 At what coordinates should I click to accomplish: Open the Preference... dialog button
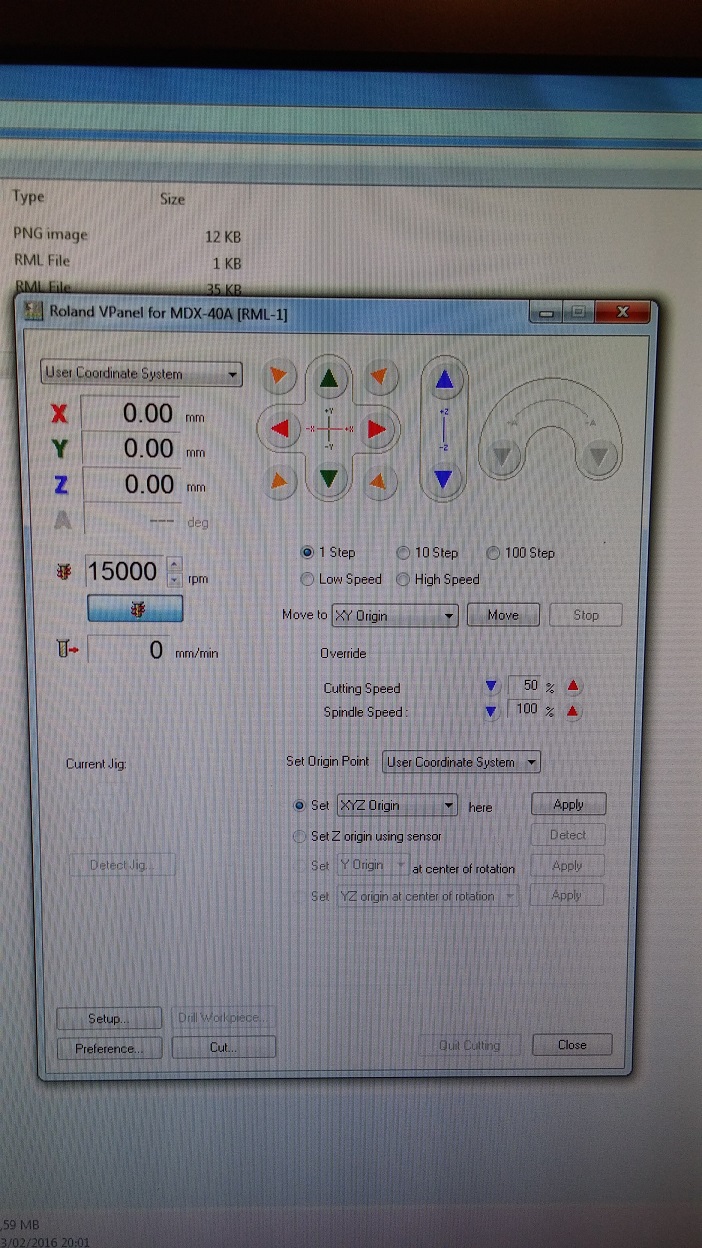pyautogui.click(x=109, y=1048)
